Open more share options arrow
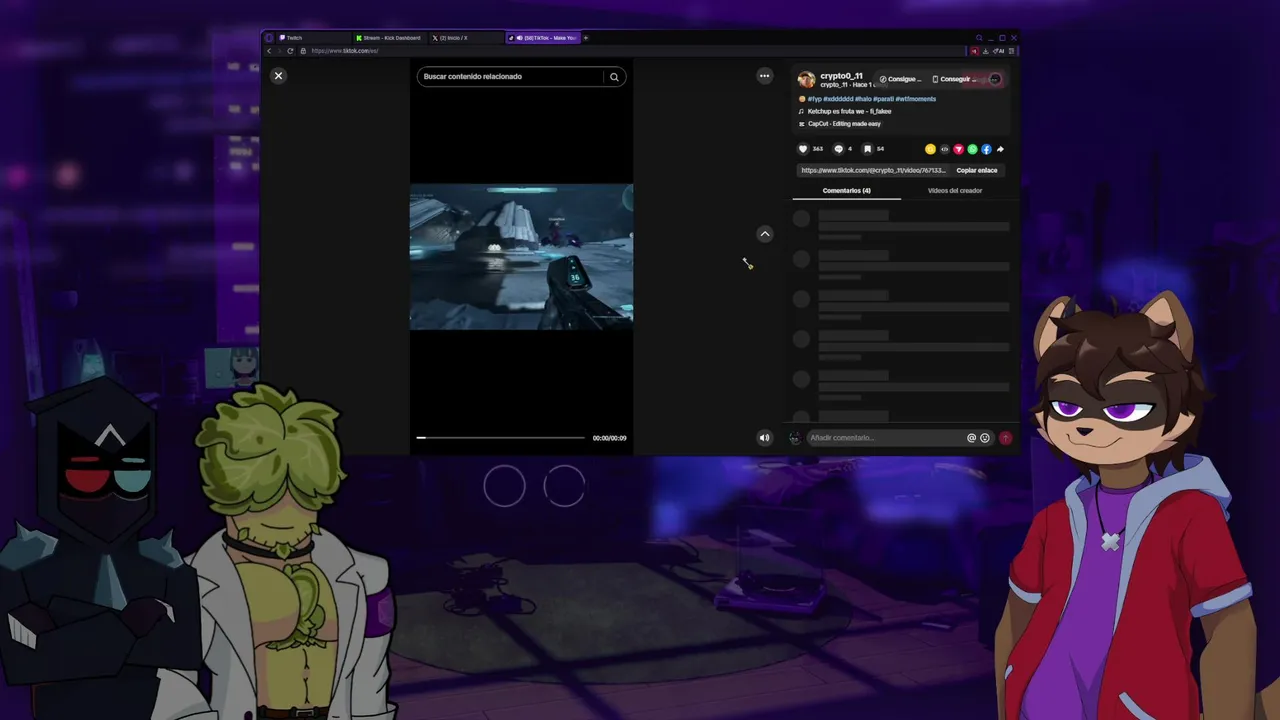1280x720 pixels. [1000, 149]
